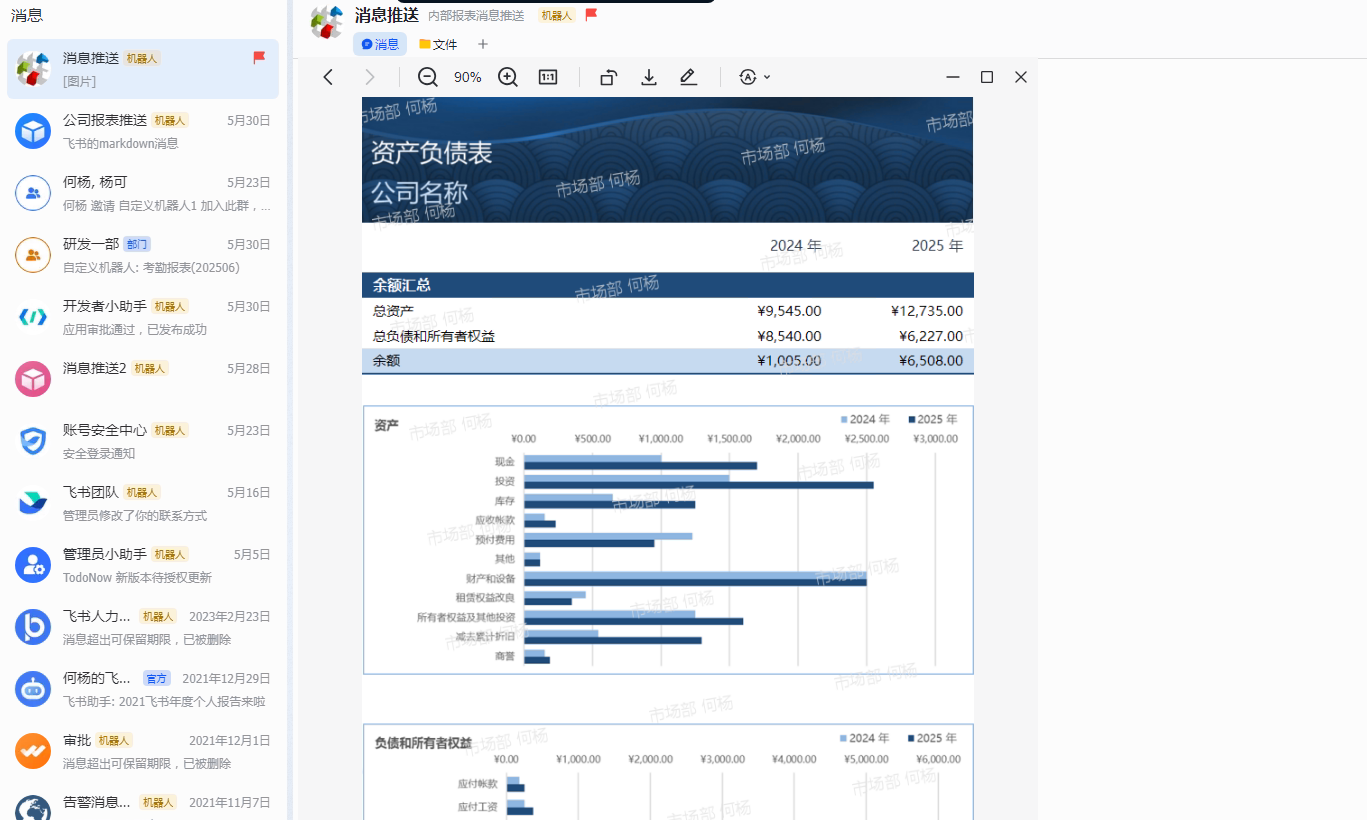1367x820 pixels.
Task: Open the 研发一部 department chat
Action: 143,255
